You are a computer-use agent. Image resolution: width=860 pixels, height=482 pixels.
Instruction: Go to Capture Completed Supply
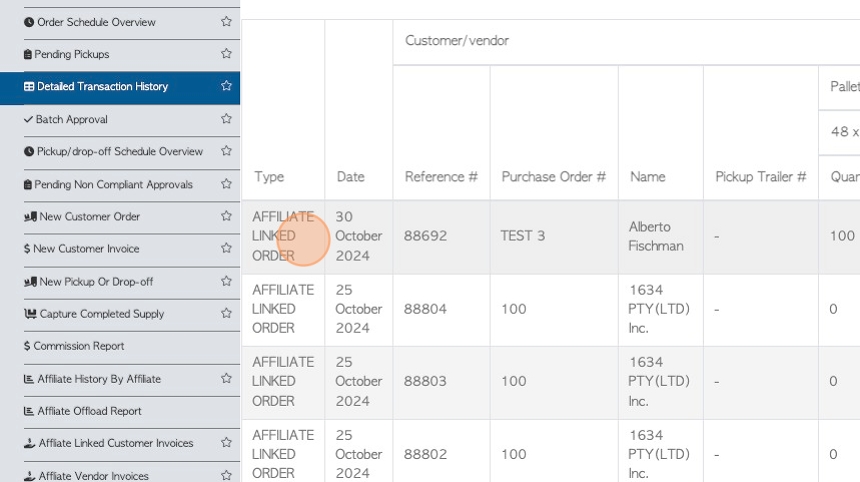pos(102,314)
